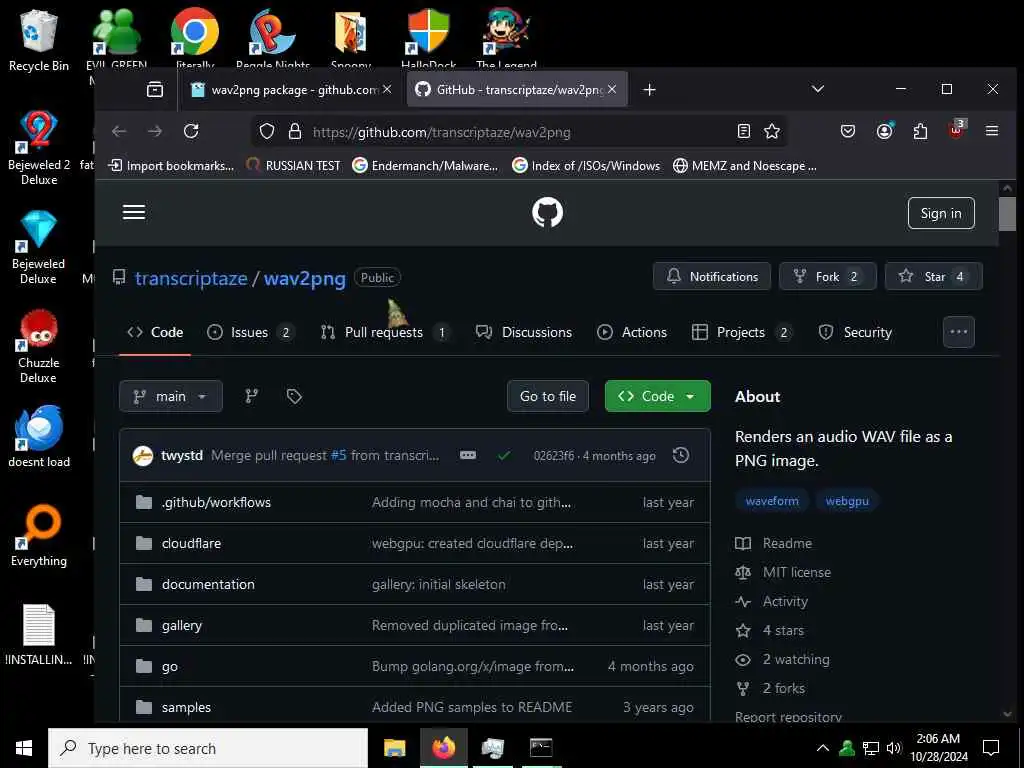The width and height of the screenshot is (1024, 768).
Task: Open the command prompt taskbar icon
Action: tap(541, 748)
